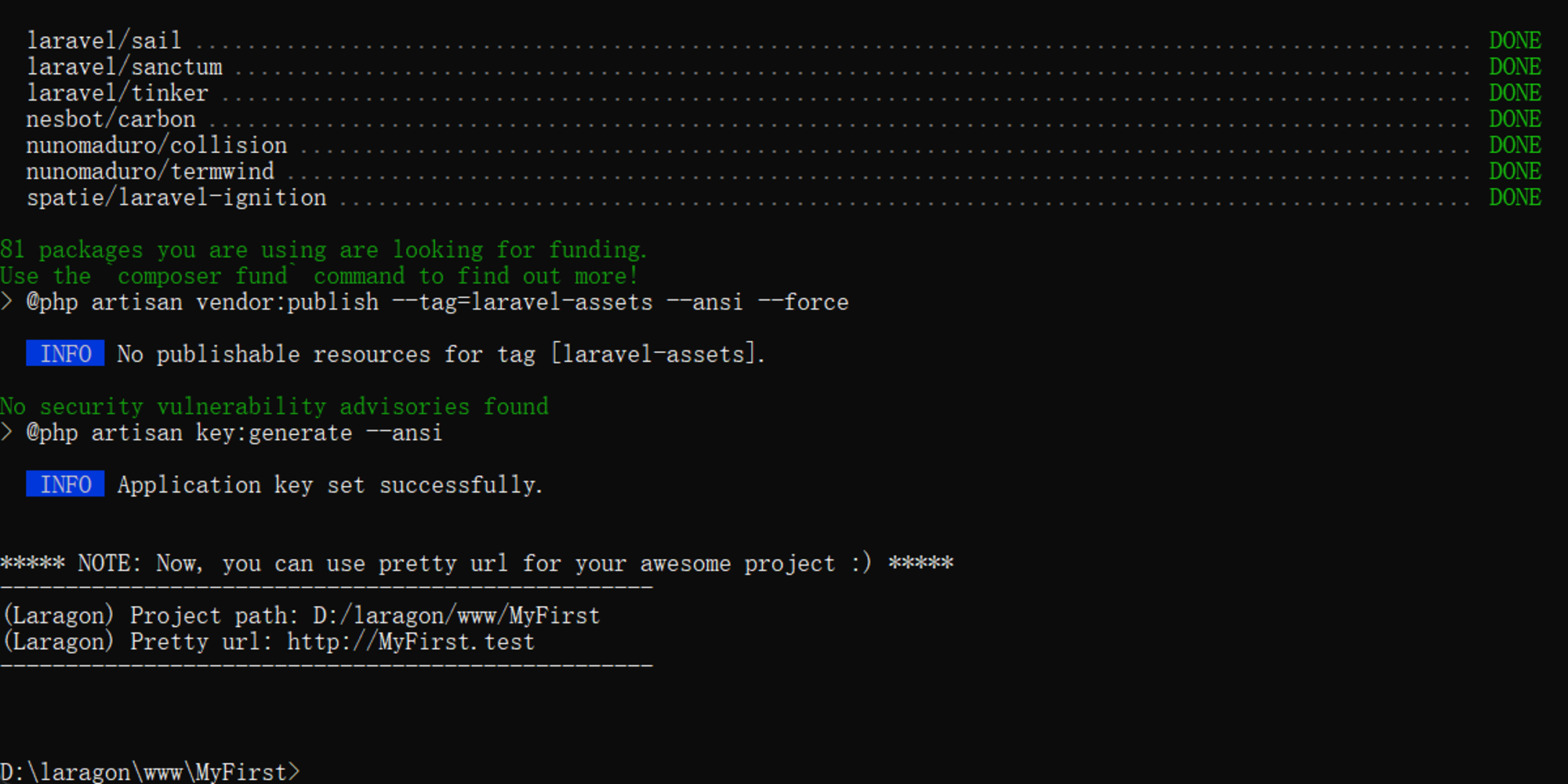
Task: Click the command prompt D:\laragon\www\MyFirst>
Action: tap(150, 771)
